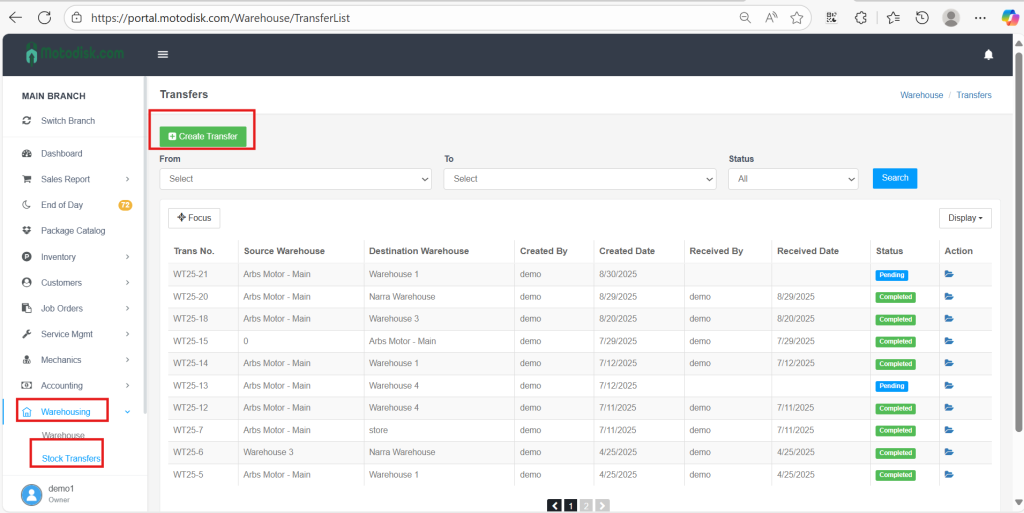Open the From warehouse dropdown
Screen dimensions: 1024x513
point(295,179)
